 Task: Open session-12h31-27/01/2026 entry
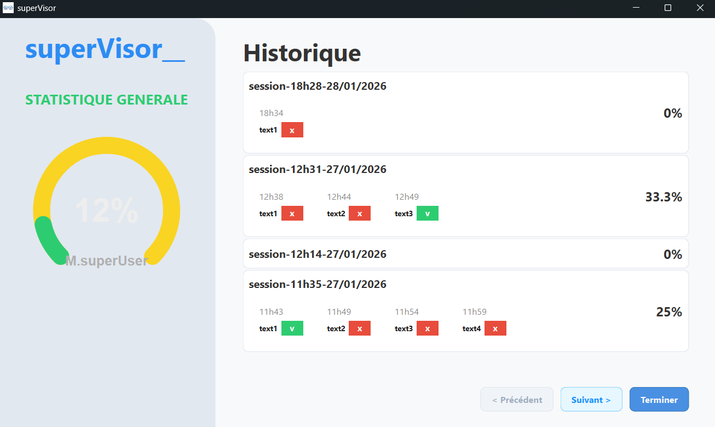[x=466, y=196]
